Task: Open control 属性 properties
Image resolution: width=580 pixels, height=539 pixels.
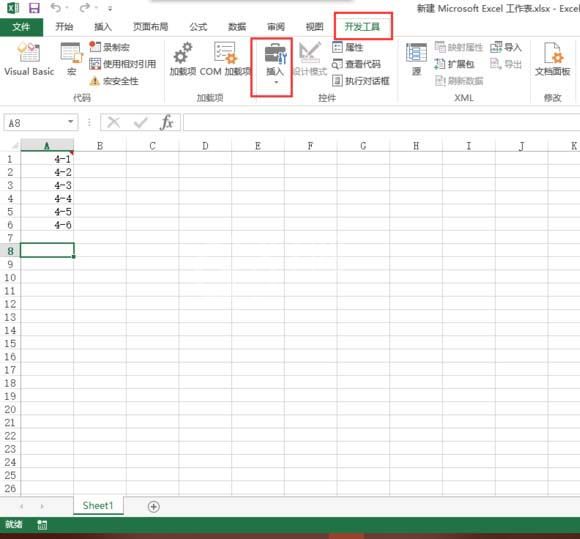Action: (347, 47)
